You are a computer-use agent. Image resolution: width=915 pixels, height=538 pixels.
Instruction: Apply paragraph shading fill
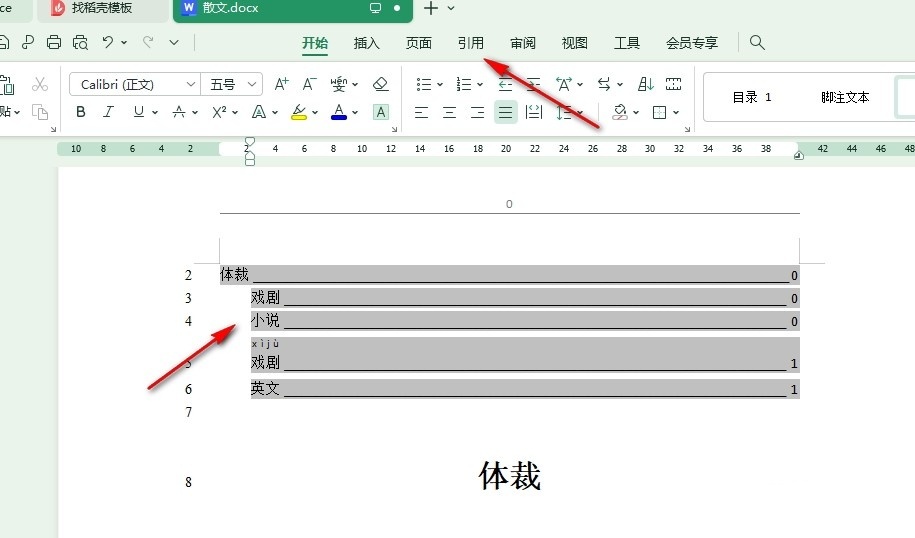[620, 112]
